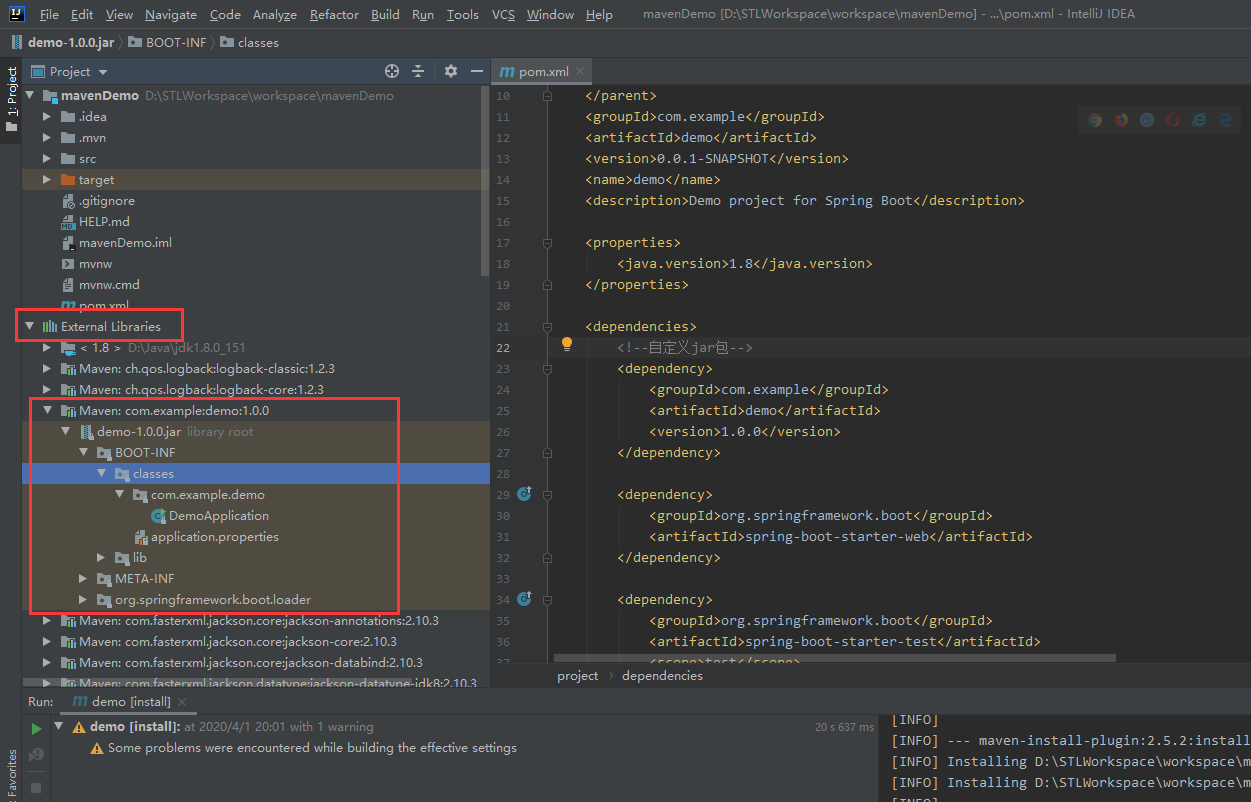Viewport: 1251px width, 802px height.
Task: Open pom.xml in Edge browser icon
Action: tap(1224, 120)
